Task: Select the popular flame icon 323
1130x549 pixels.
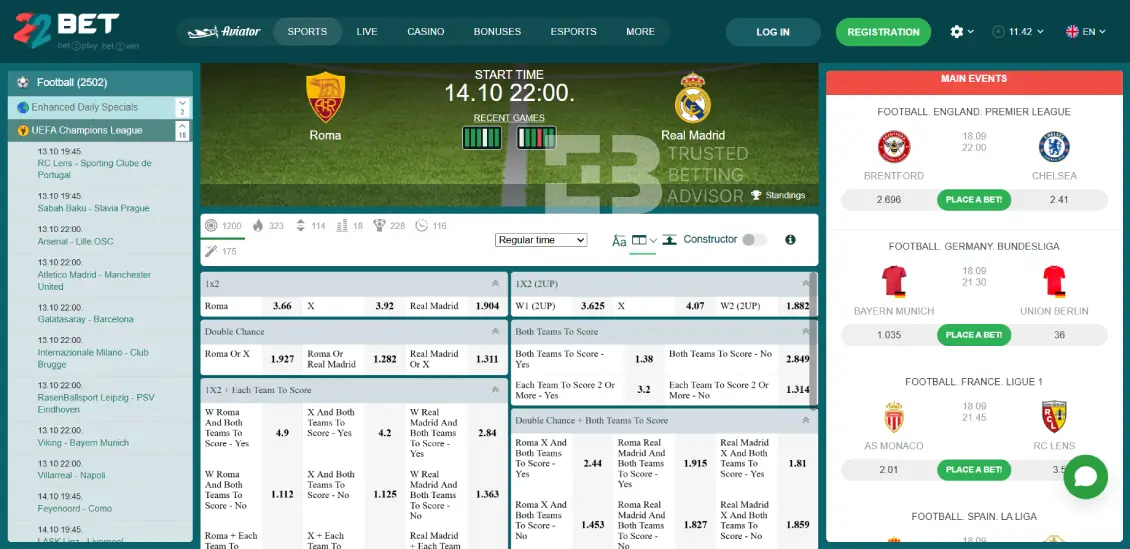Action: pyautogui.click(x=268, y=226)
